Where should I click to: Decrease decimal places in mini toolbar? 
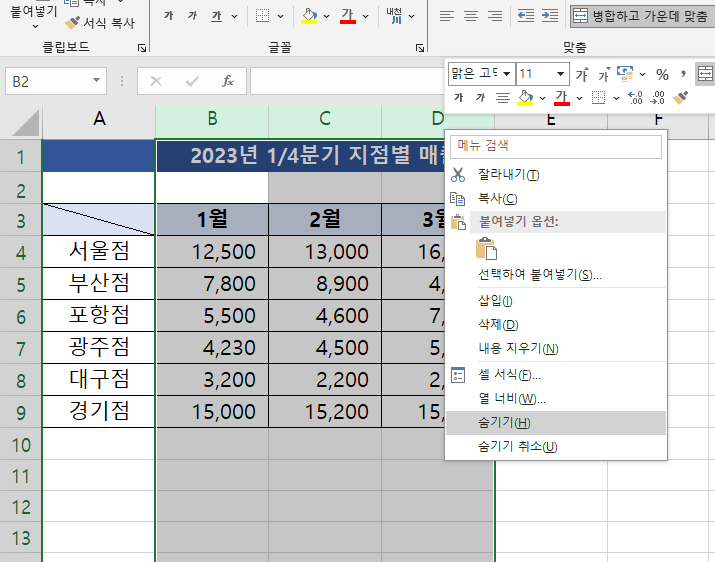coord(657,98)
